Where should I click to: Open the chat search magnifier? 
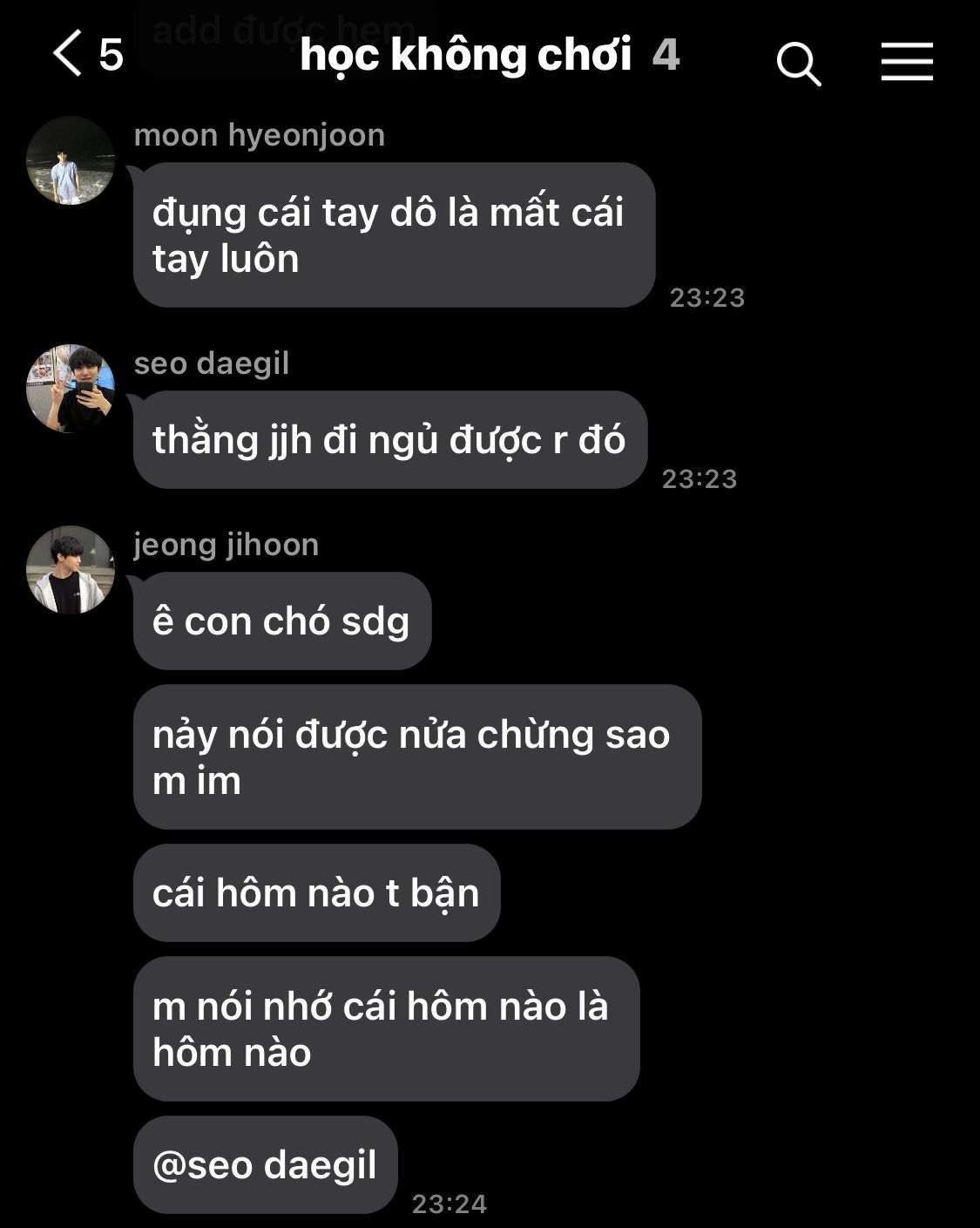point(799,64)
